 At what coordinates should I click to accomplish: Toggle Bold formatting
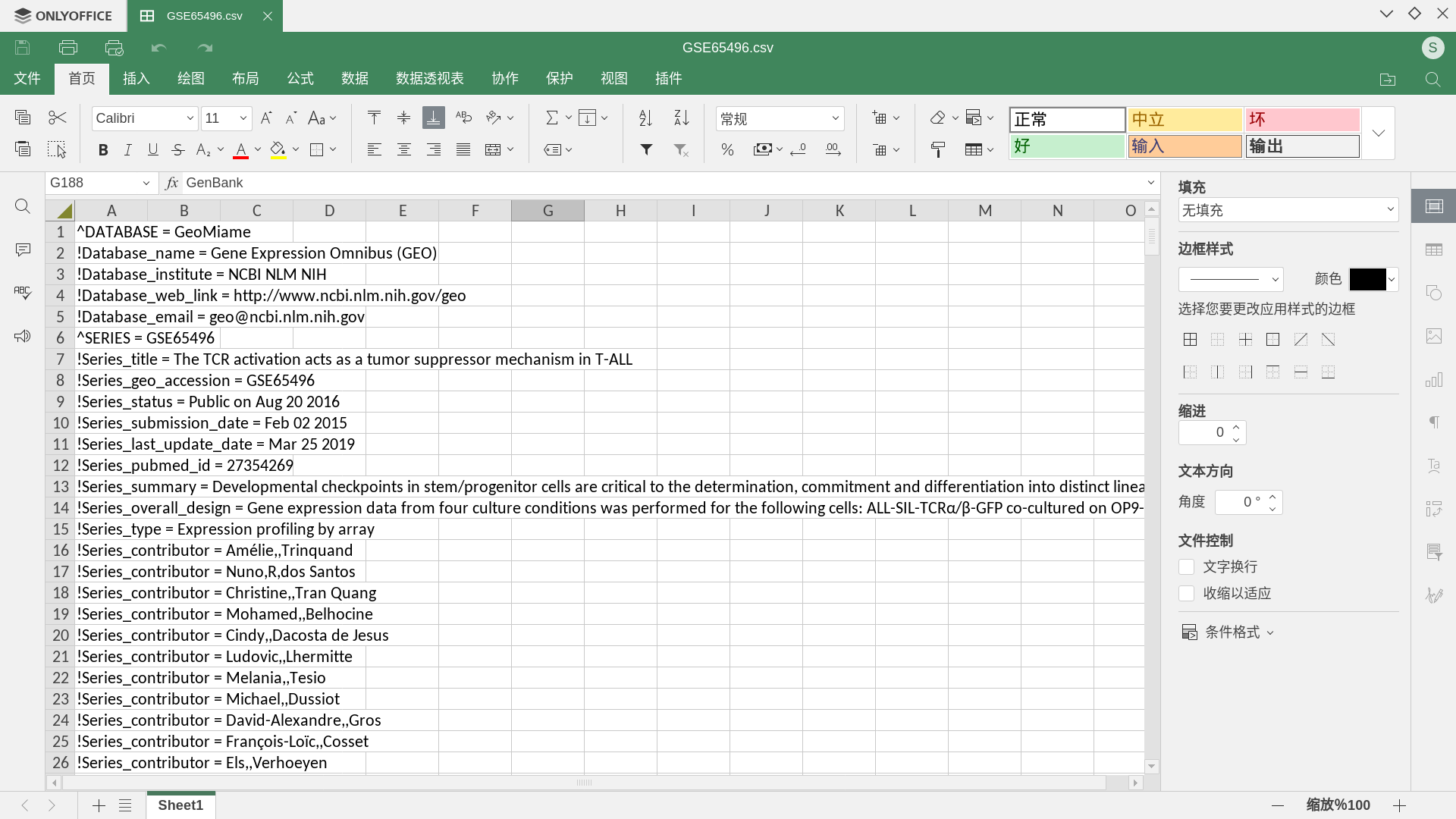pyautogui.click(x=103, y=149)
